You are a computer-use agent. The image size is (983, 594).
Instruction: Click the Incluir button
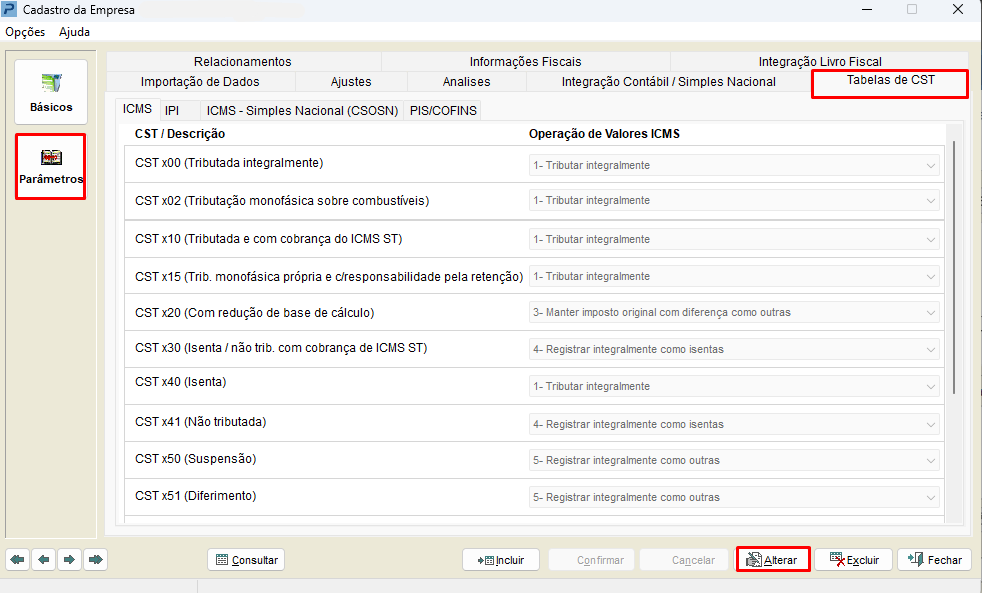tap(501, 560)
